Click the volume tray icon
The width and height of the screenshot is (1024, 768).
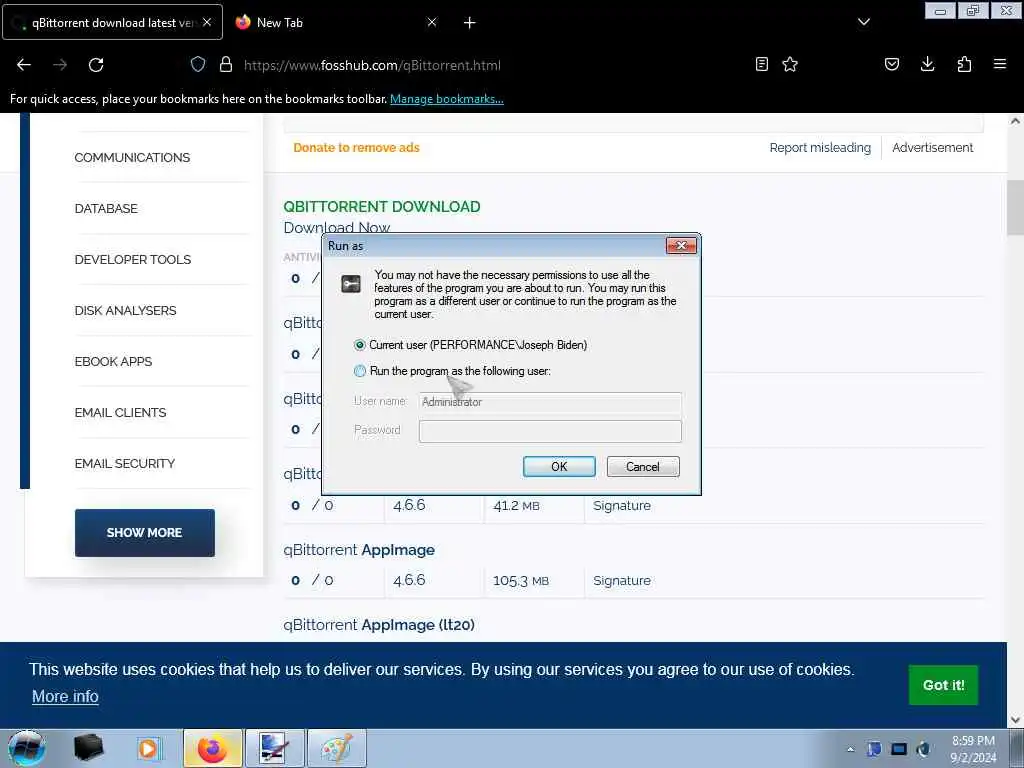[923, 749]
